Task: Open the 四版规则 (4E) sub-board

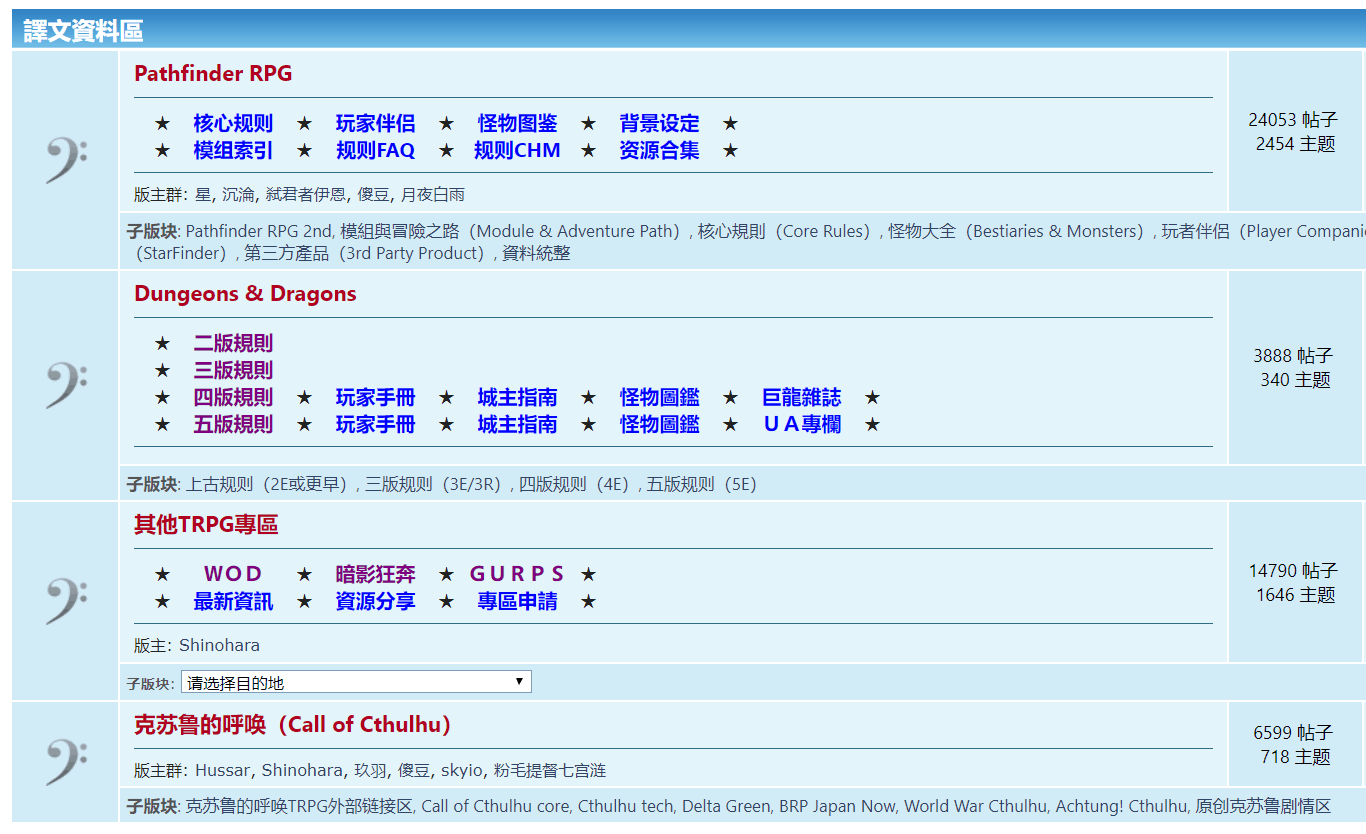Action: 578,485
